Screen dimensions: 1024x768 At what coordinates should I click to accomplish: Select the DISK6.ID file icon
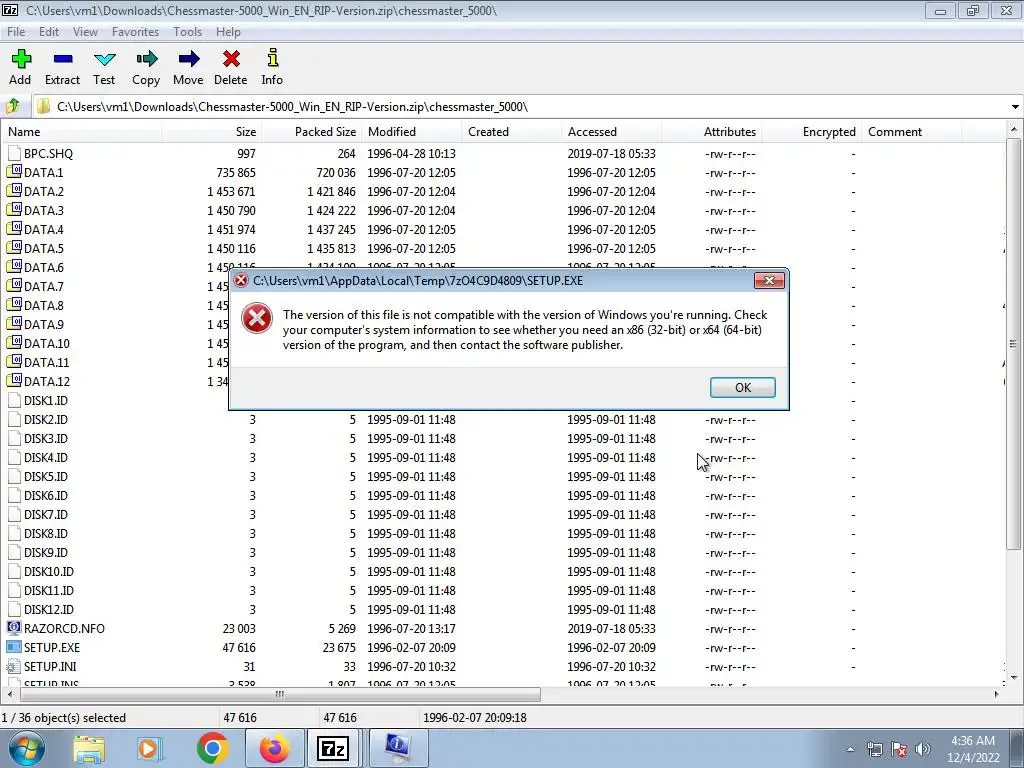coord(14,495)
